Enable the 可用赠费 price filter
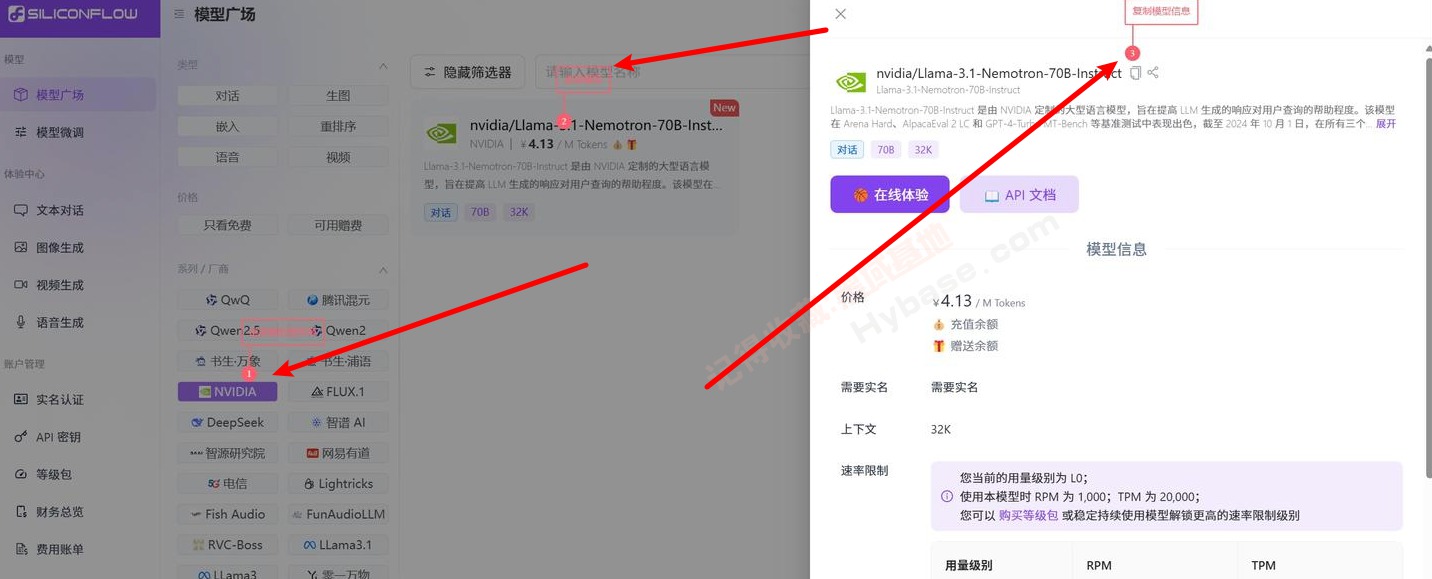 pyautogui.click(x=338, y=226)
